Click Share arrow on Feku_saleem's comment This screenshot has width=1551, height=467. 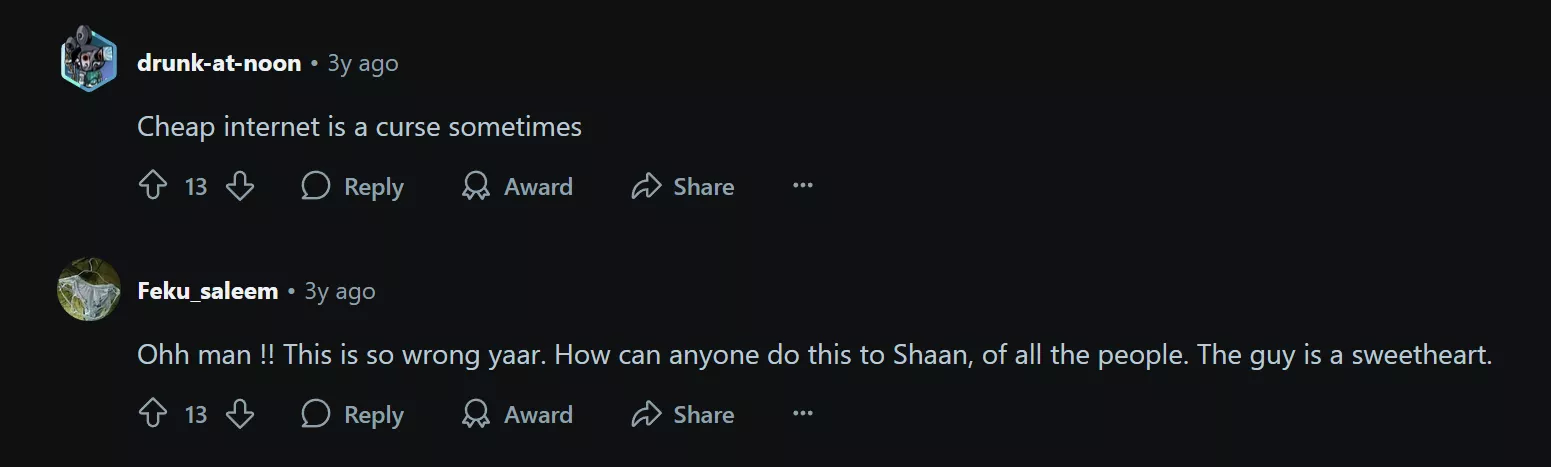[x=647, y=414]
